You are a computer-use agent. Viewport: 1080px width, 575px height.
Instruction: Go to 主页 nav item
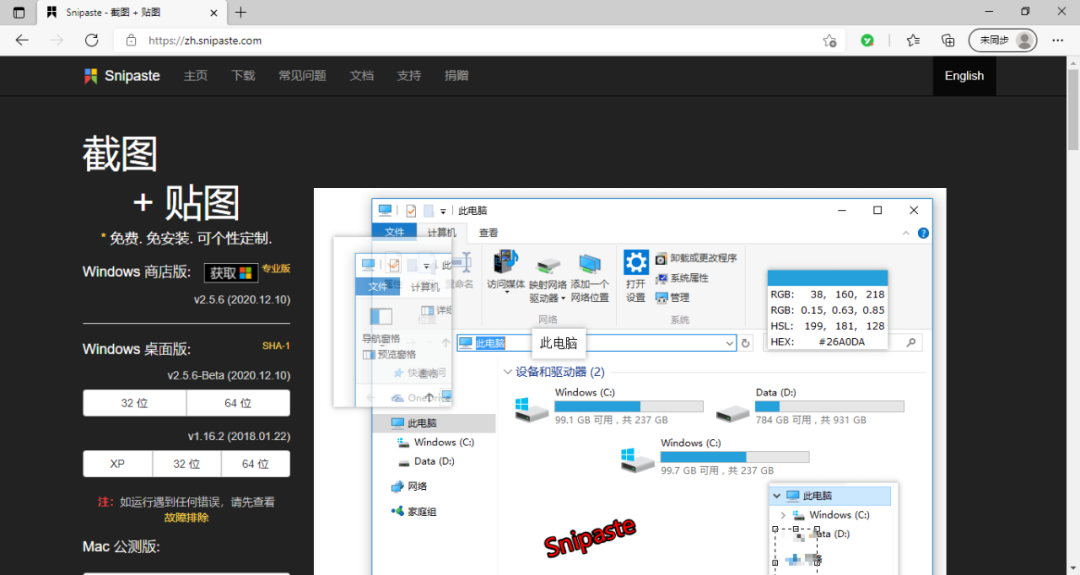click(196, 76)
